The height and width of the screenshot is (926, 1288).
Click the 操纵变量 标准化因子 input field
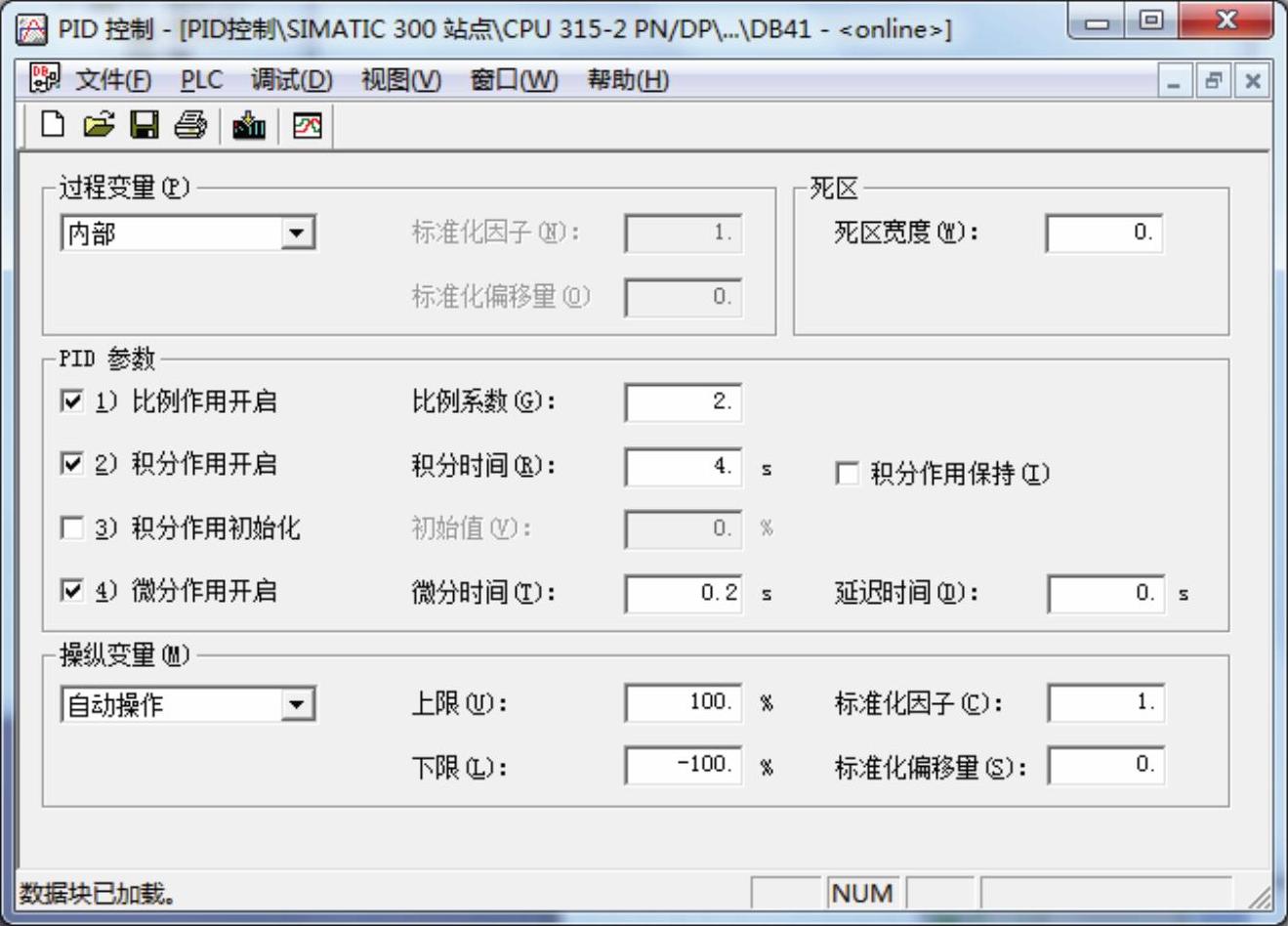[x=1105, y=702]
